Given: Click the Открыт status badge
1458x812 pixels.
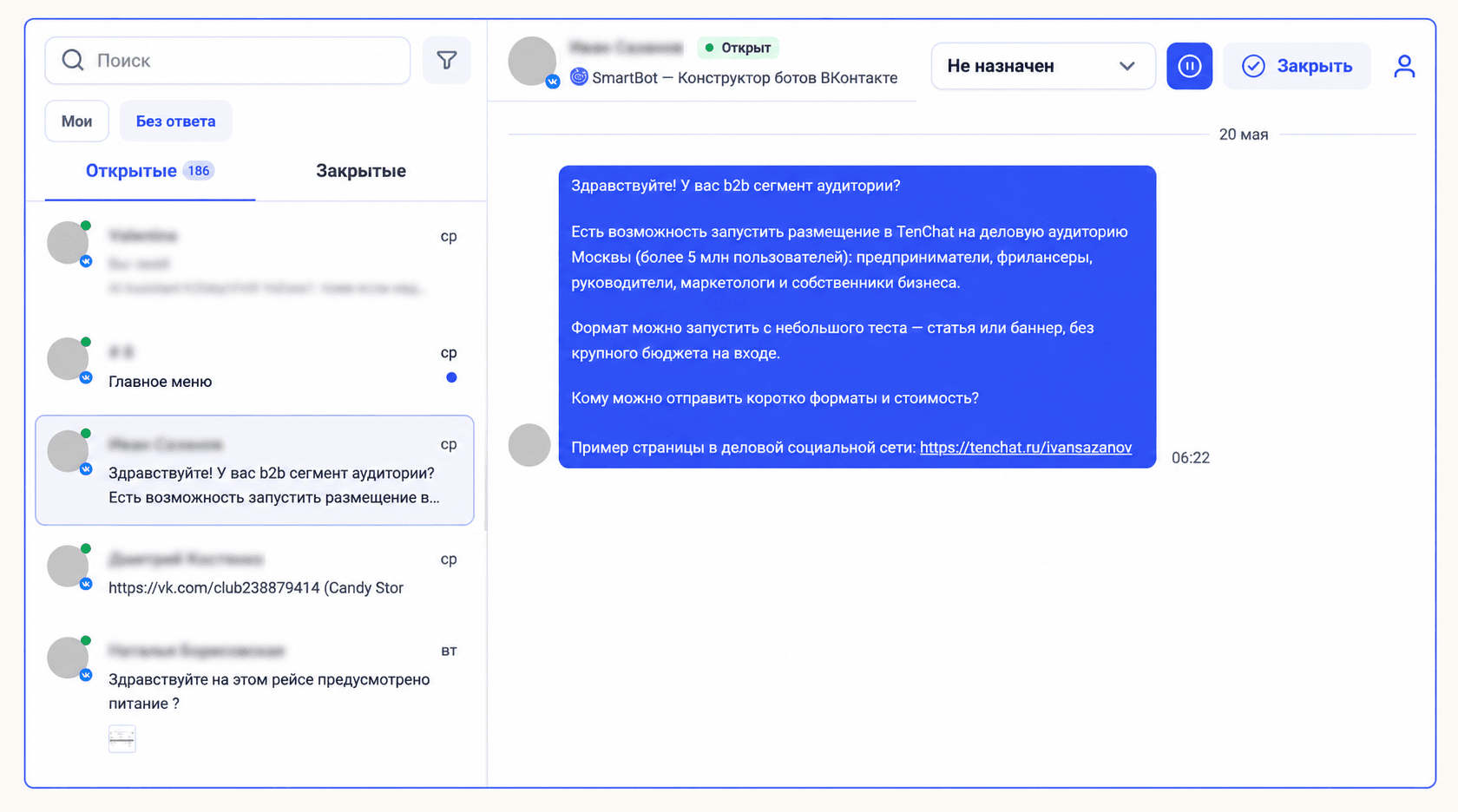Looking at the screenshot, I should point(739,48).
